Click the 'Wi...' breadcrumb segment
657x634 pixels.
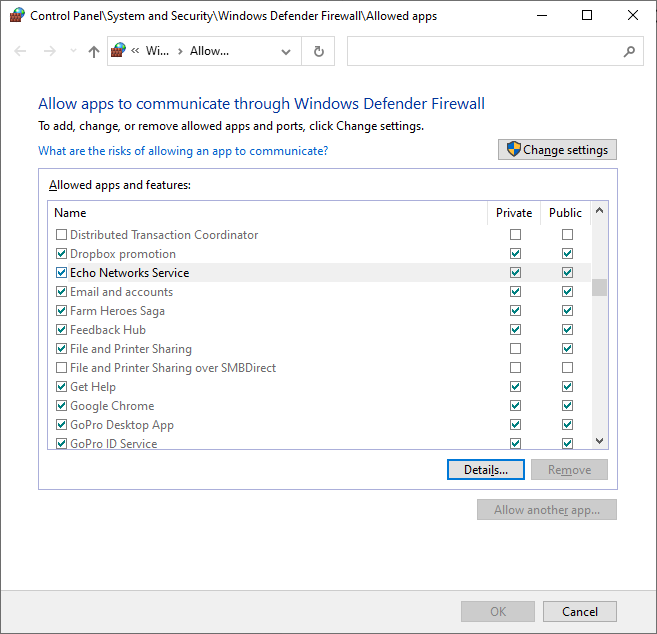click(157, 51)
